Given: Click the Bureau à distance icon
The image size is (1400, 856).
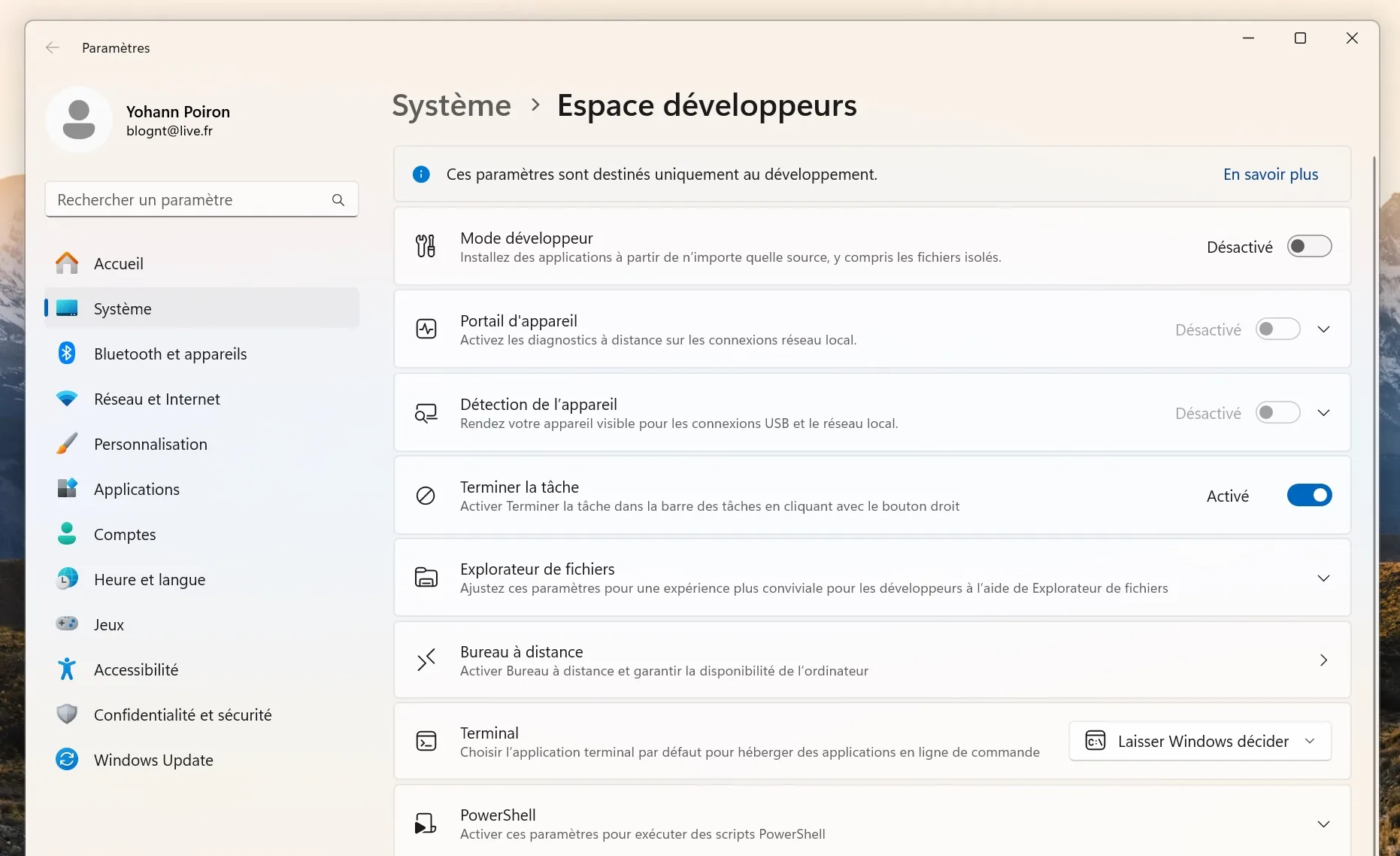Looking at the screenshot, I should [x=426, y=660].
